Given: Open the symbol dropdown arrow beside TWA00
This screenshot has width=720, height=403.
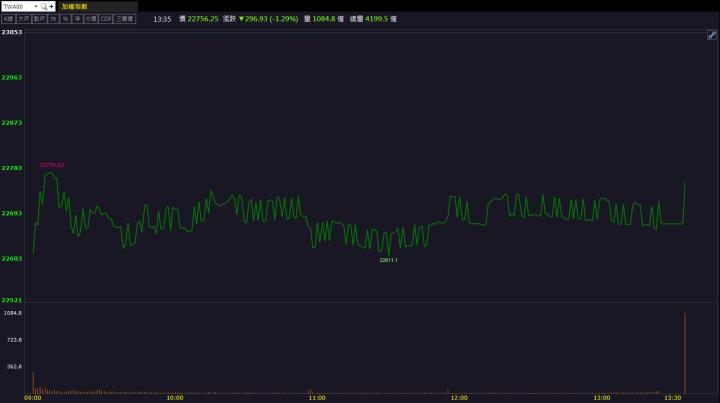Looking at the screenshot, I should tap(36, 6).
